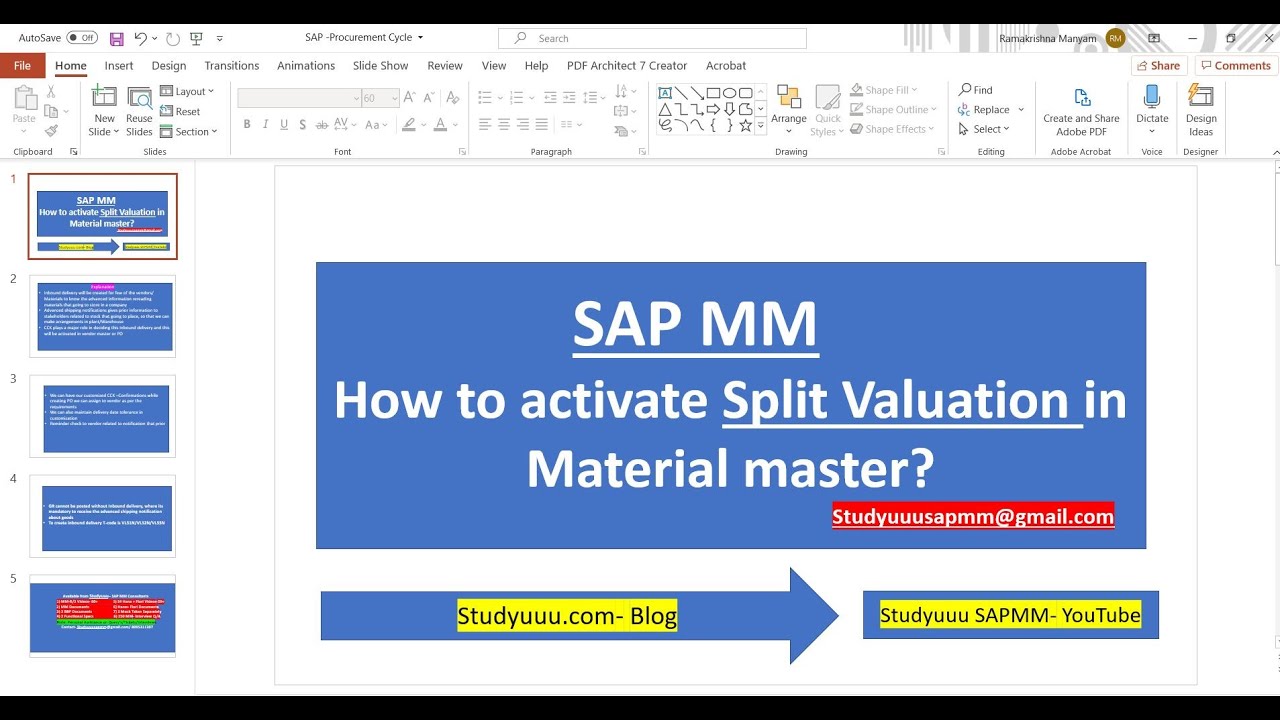This screenshot has height=720, width=1280.
Task: Expand the slide Layout dropdown
Action: (x=188, y=91)
